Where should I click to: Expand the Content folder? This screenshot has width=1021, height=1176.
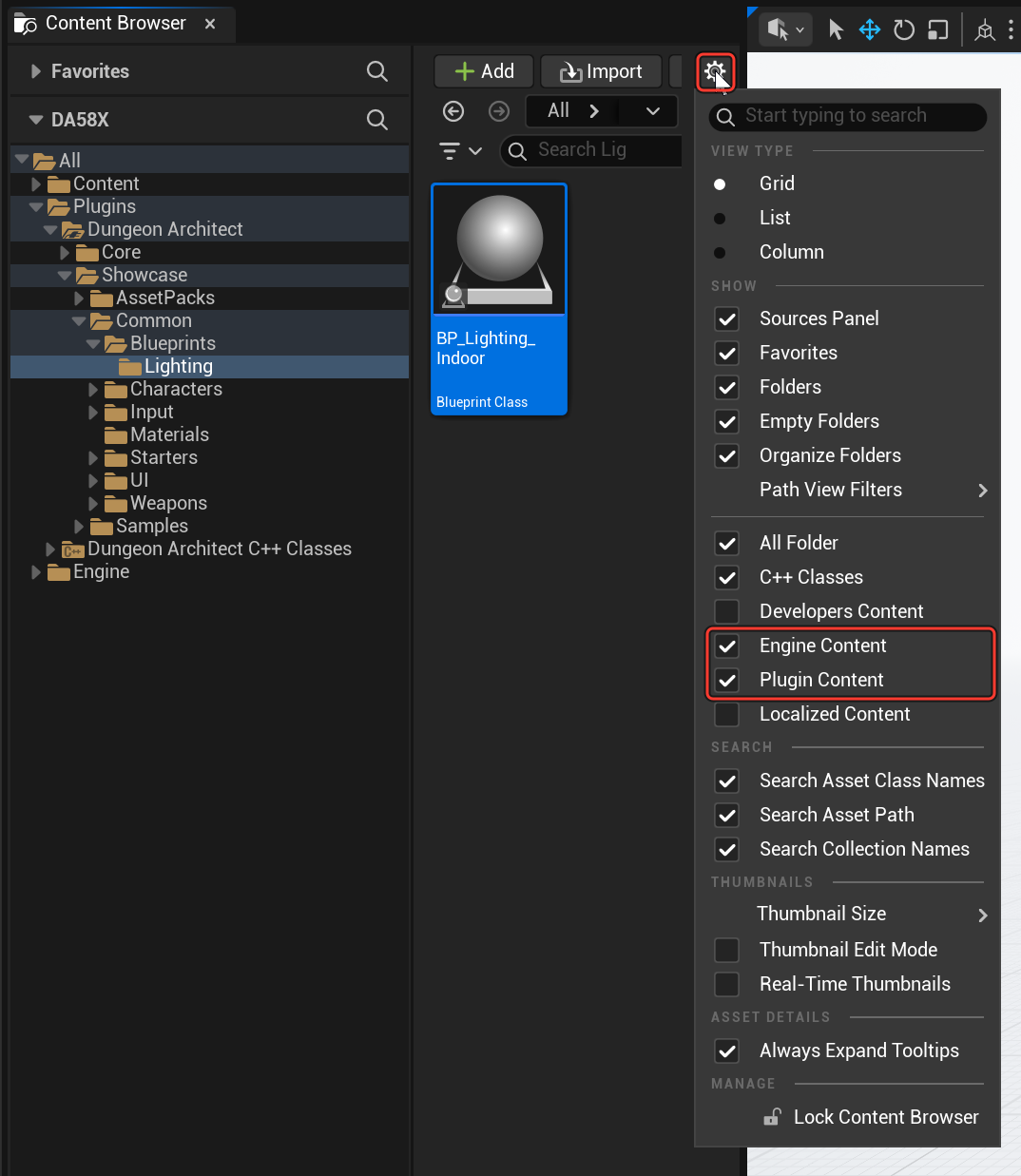(36, 184)
